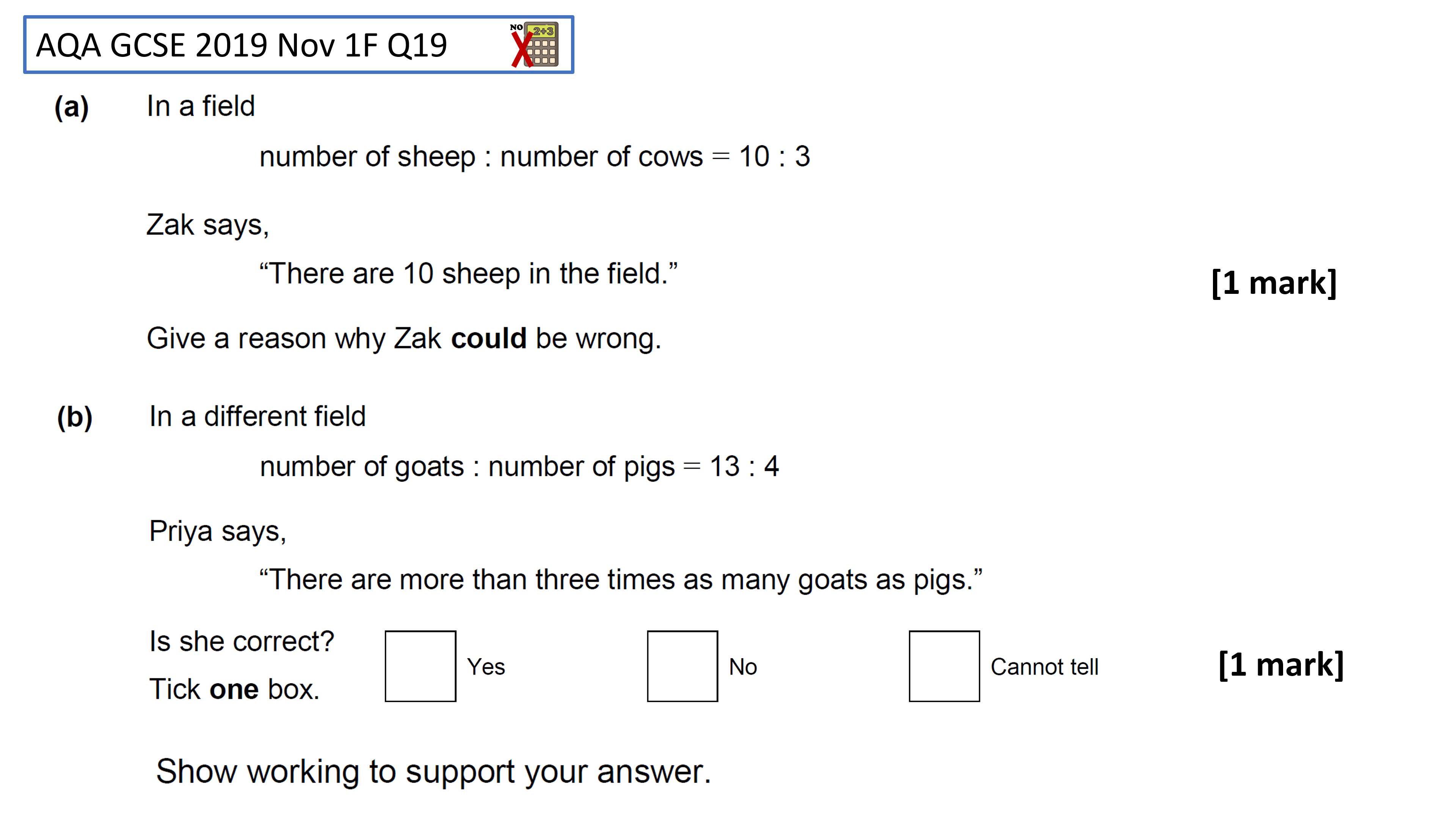Click the 'Cannot tell' label text
The width and height of the screenshot is (1456, 819).
pyautogui.click(x=1045, y=667)
